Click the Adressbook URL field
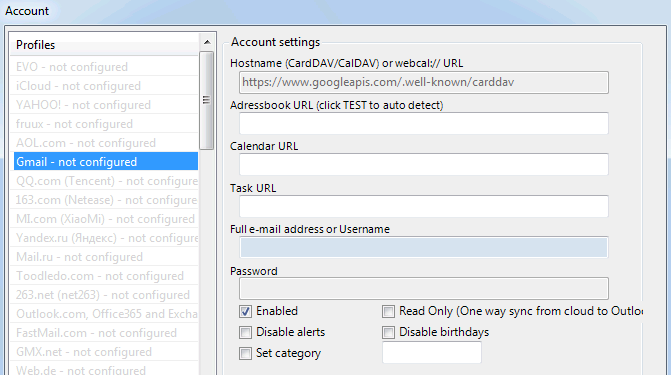 tap(424, 123)
